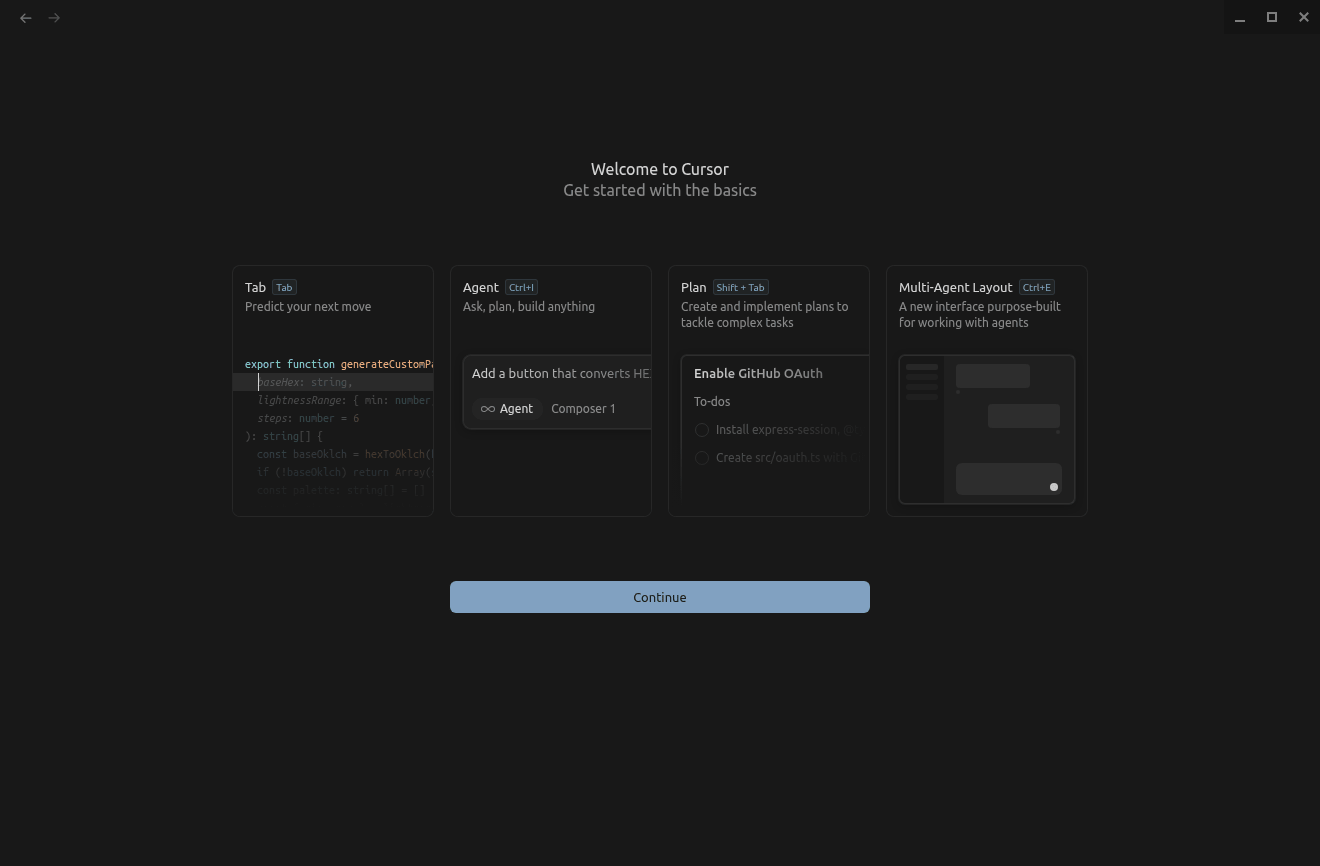The image size is (1320, 866).
Task: Click the Ctrl+E shortcut badge
Action: click(x=1036, y=287)
